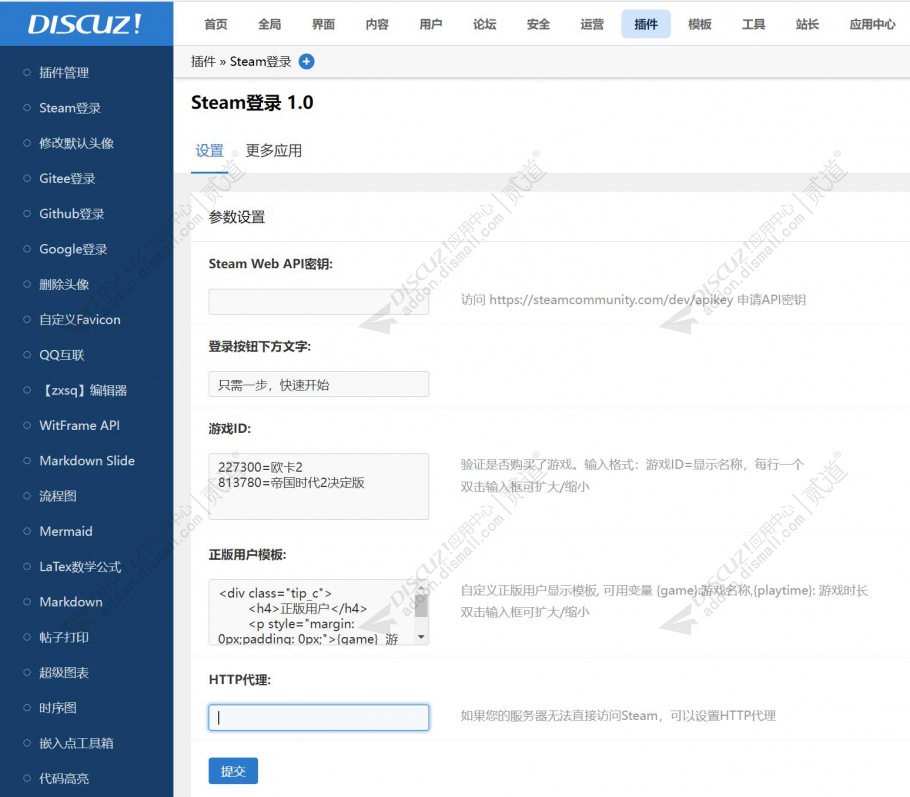This screenshot has height=797, width=910.
Task: Click the template textarea scroll-down arrow
Action: click(x=421, y=637)
